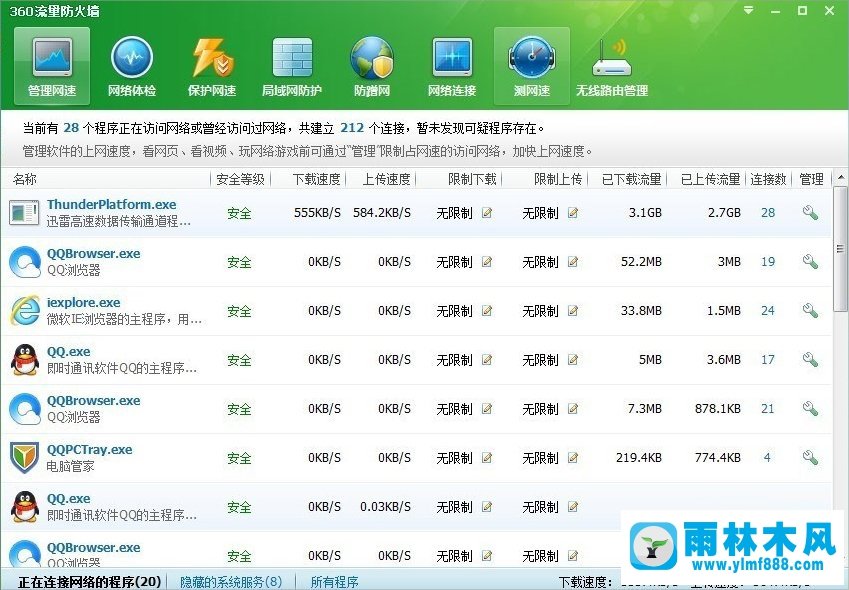Edit upload limit for iexplore.exe
Image resolution: width=849 pixels, height=590 pixels.
coord(573,311)
